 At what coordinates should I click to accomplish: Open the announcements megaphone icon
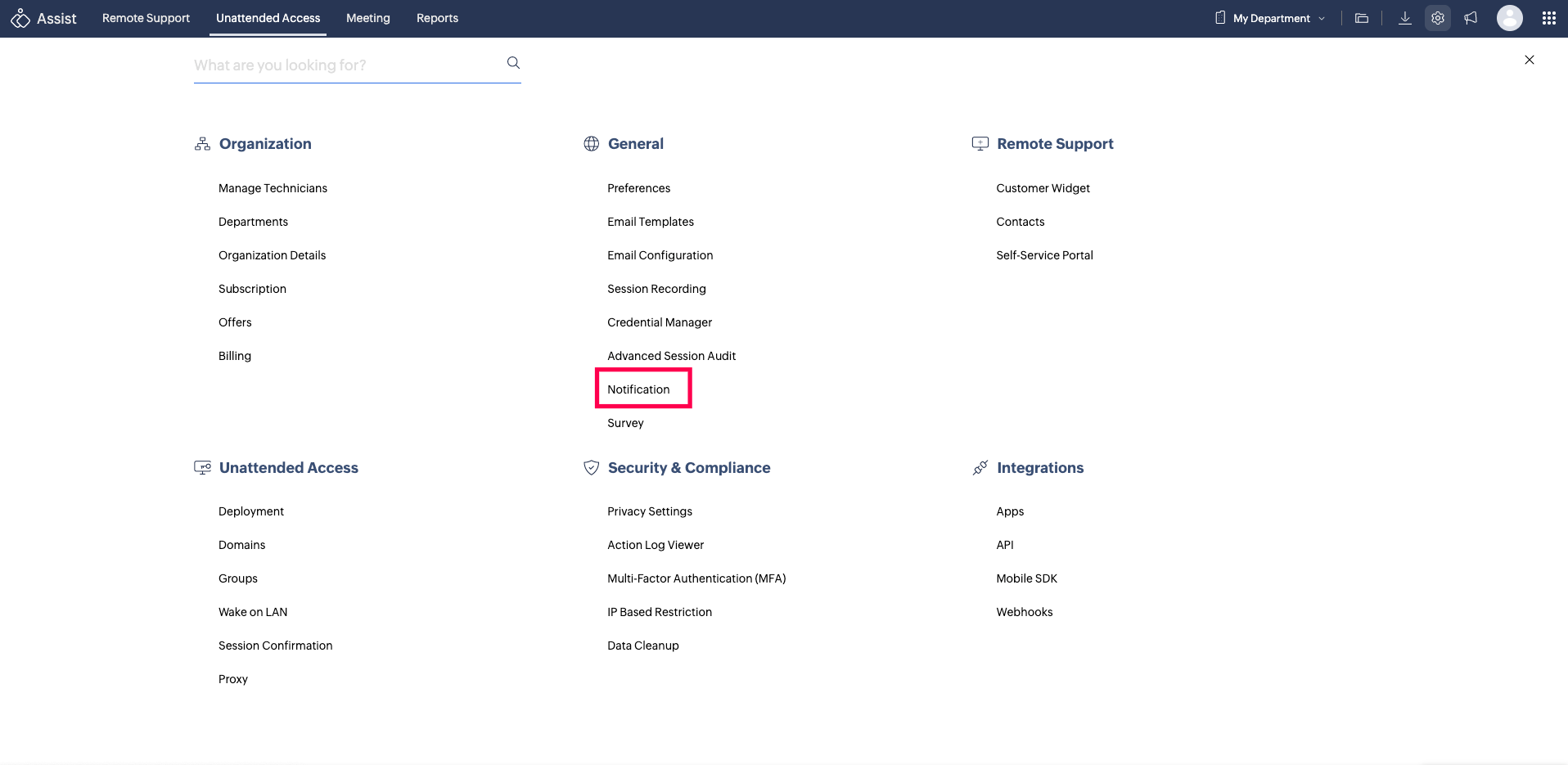1471,18
